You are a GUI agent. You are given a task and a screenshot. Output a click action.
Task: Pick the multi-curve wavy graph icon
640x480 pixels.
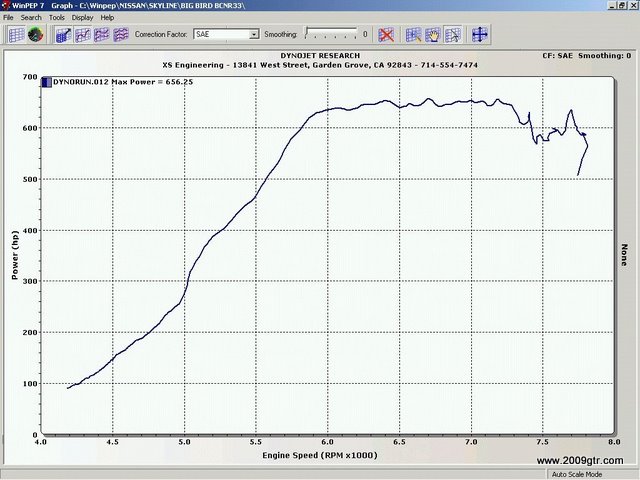tap(121, 35)
